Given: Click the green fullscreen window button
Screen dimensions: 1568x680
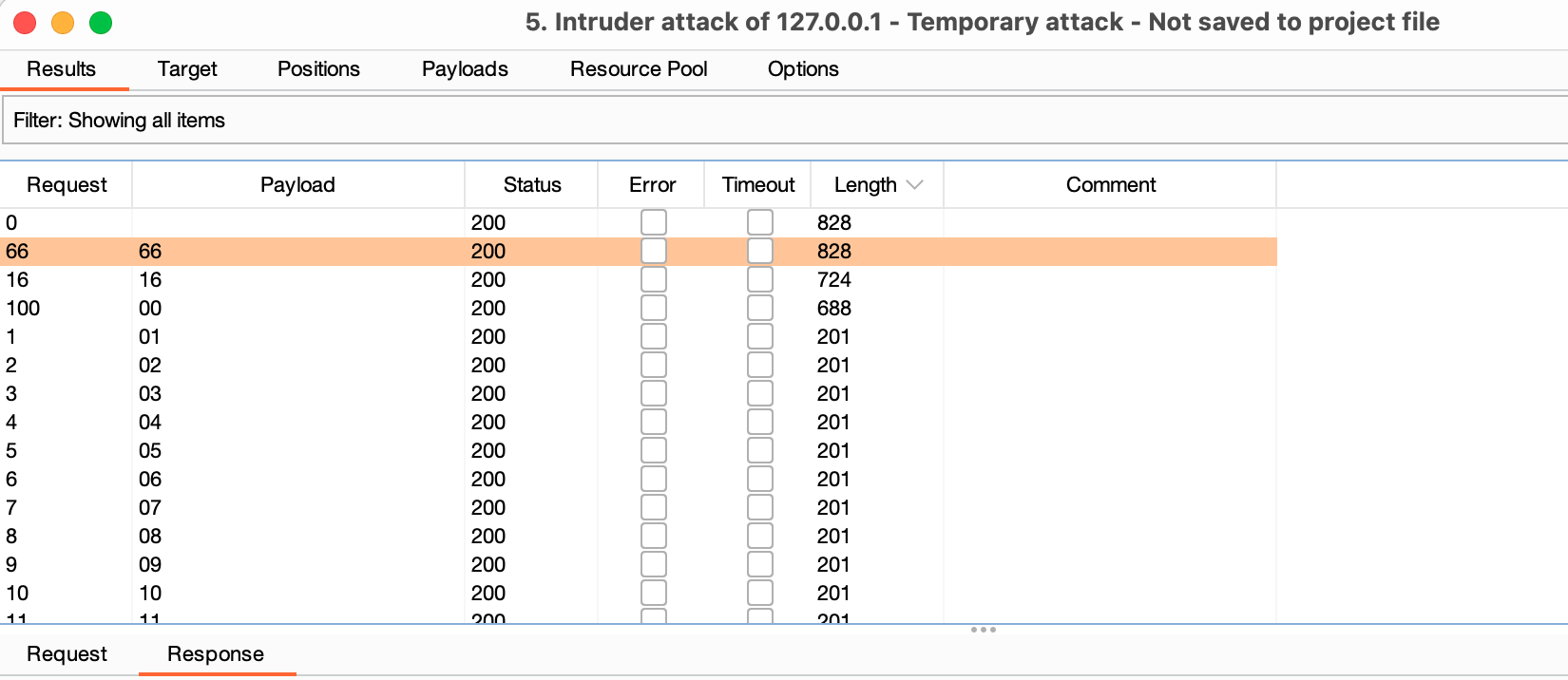Looking at the screenshot, I should [101, 23].
